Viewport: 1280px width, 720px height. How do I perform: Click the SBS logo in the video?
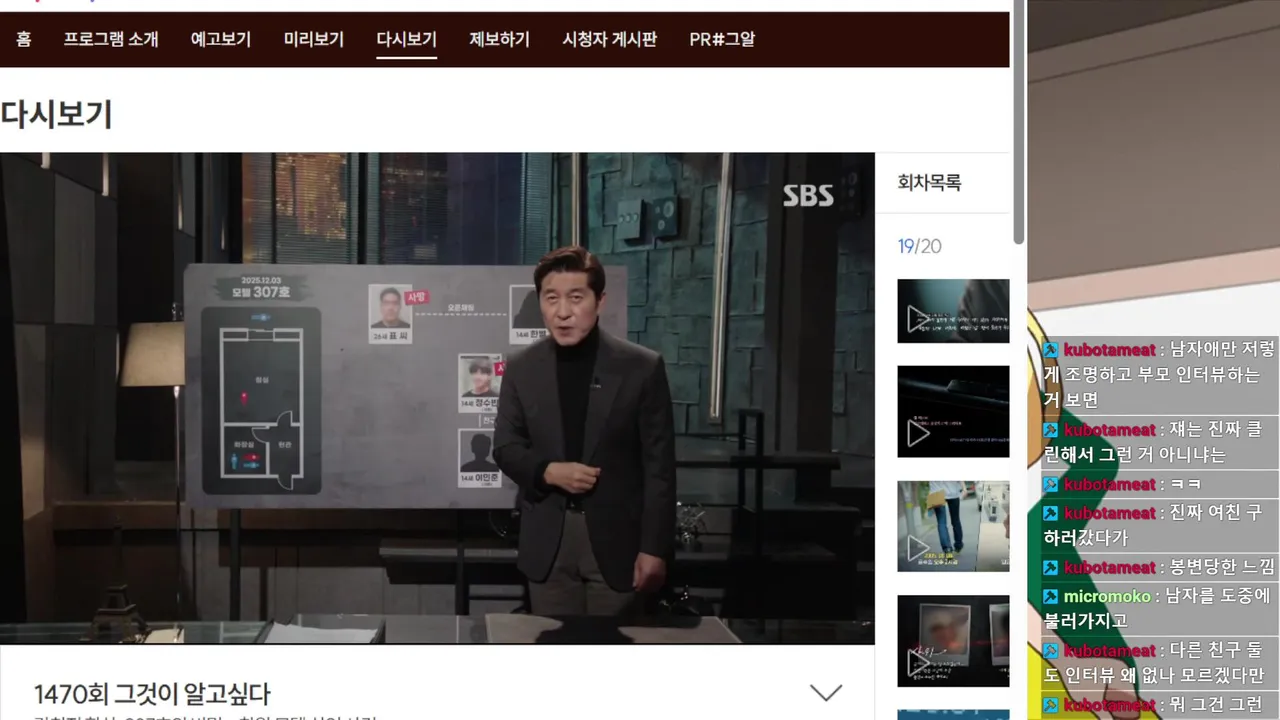click(808, 196)
